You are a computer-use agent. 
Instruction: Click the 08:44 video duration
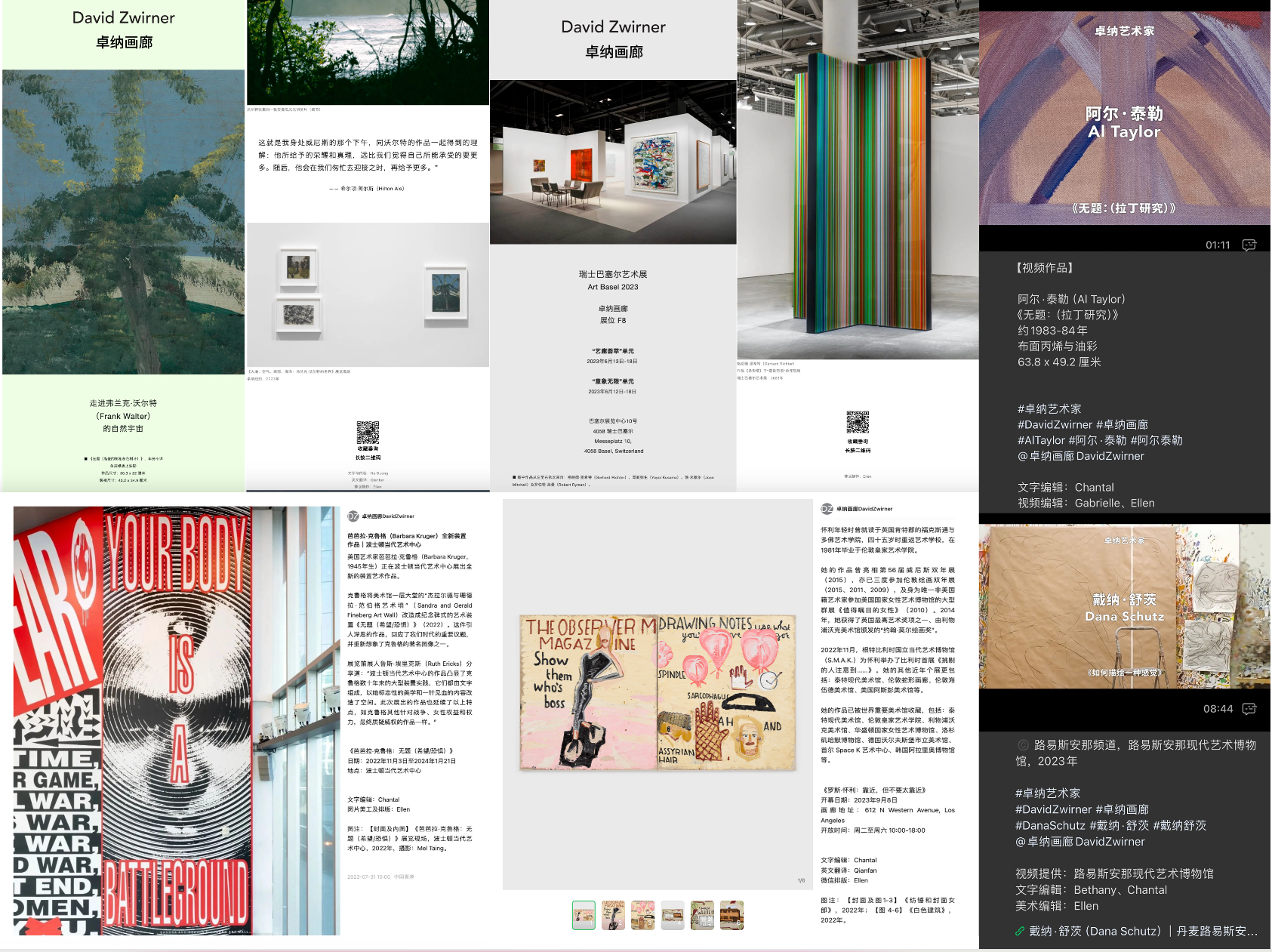1218,708
